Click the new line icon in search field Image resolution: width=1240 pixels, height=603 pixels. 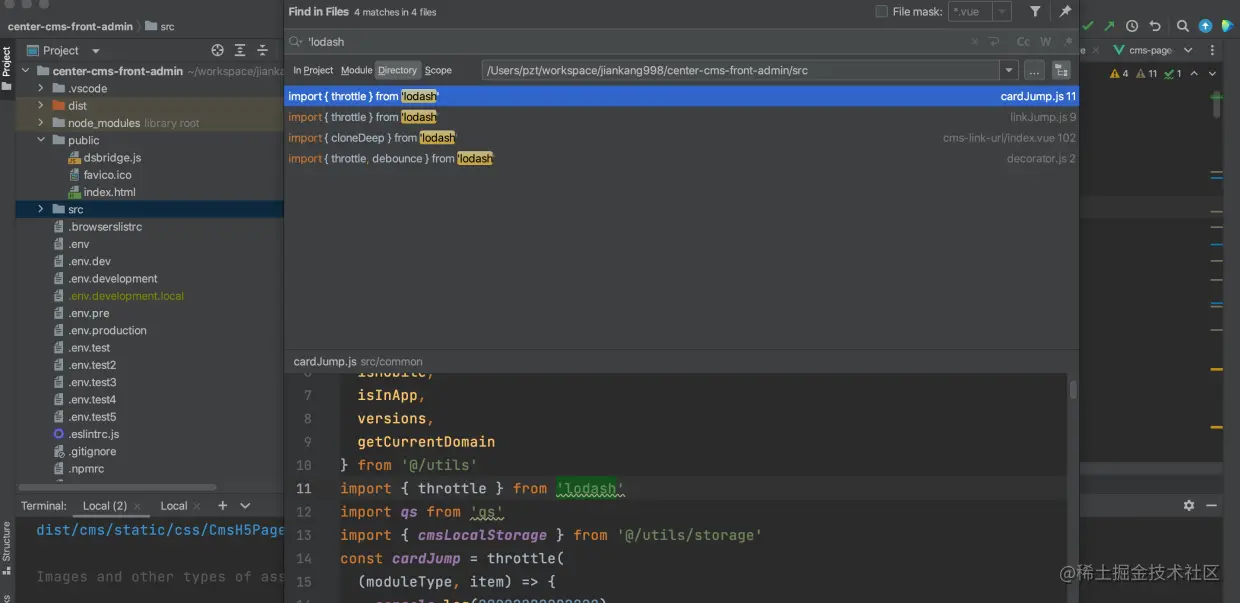994,42
